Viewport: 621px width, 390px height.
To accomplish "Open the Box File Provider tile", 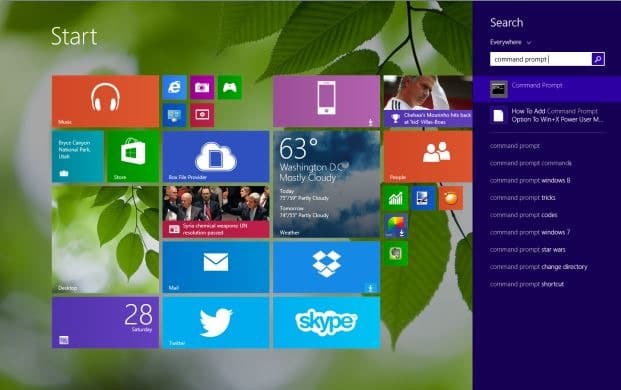I will [216, 157].
